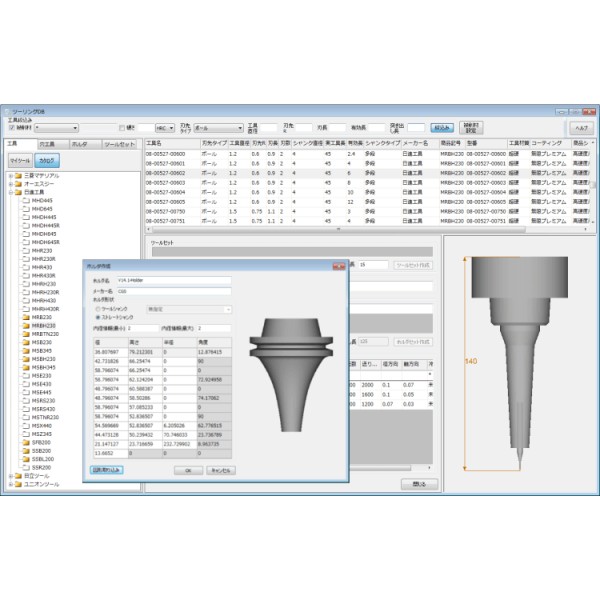Select the SFB200 folder icon

[x=26, y=442]
